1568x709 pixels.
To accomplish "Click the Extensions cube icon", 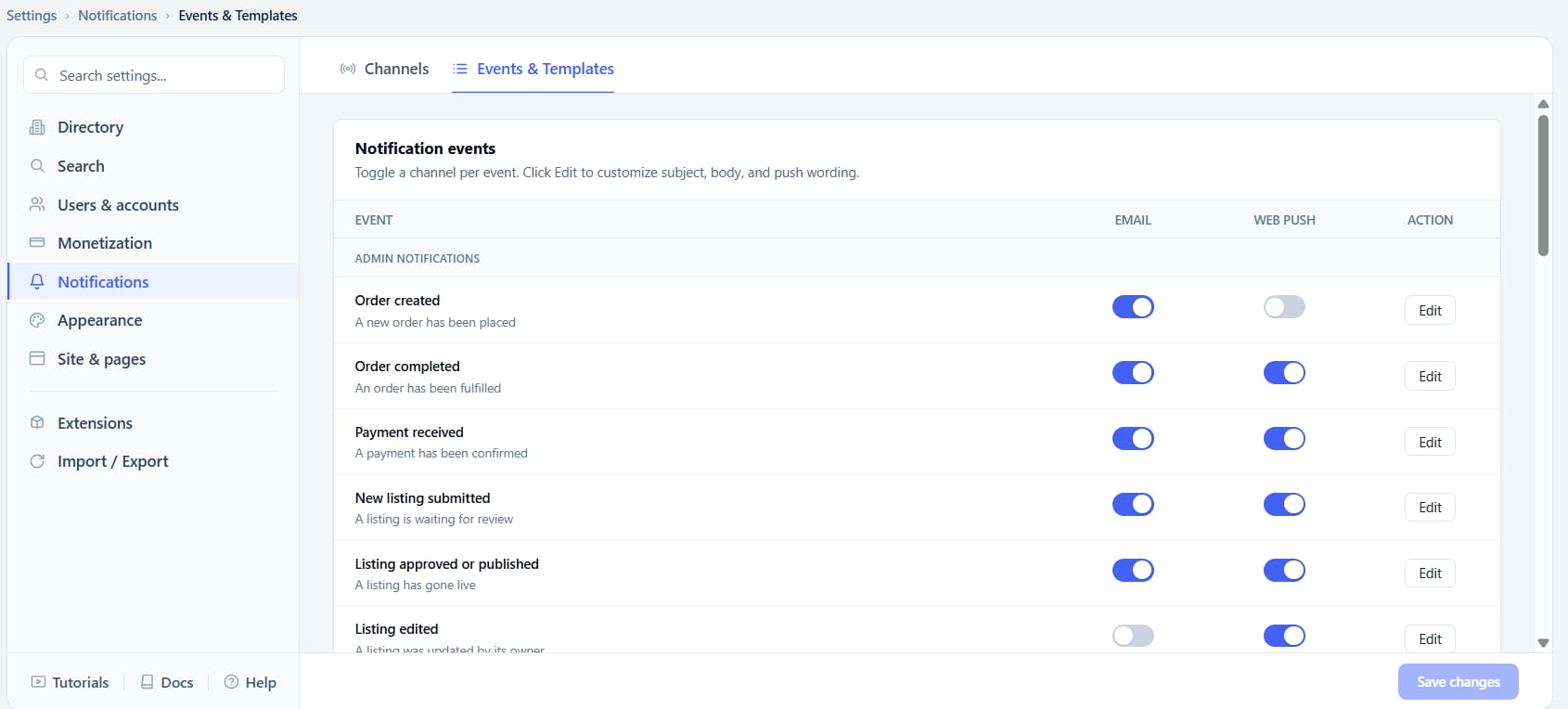I will click(x=37, y=422).
